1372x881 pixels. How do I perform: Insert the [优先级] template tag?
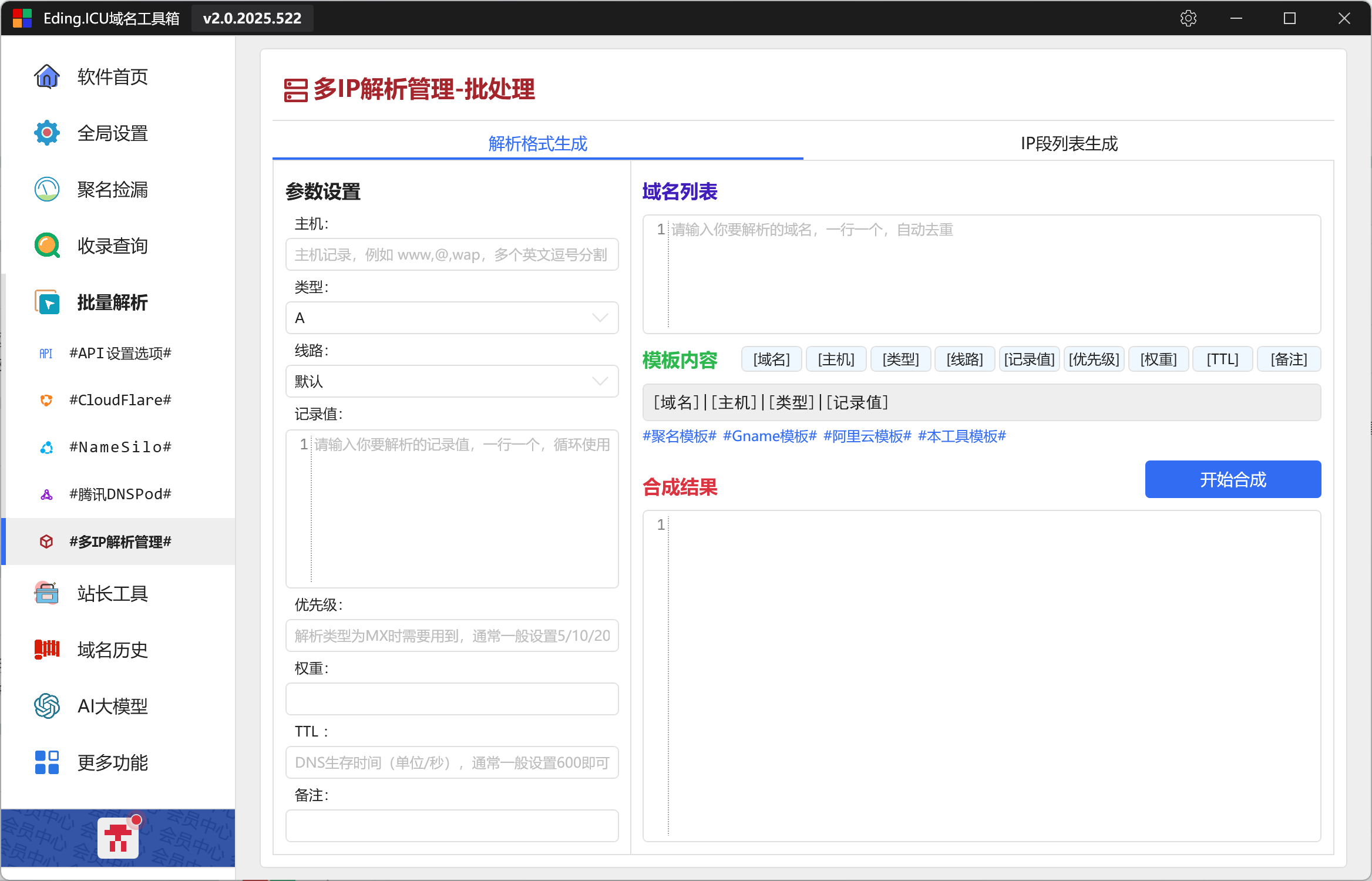(x=1094, y=359)
